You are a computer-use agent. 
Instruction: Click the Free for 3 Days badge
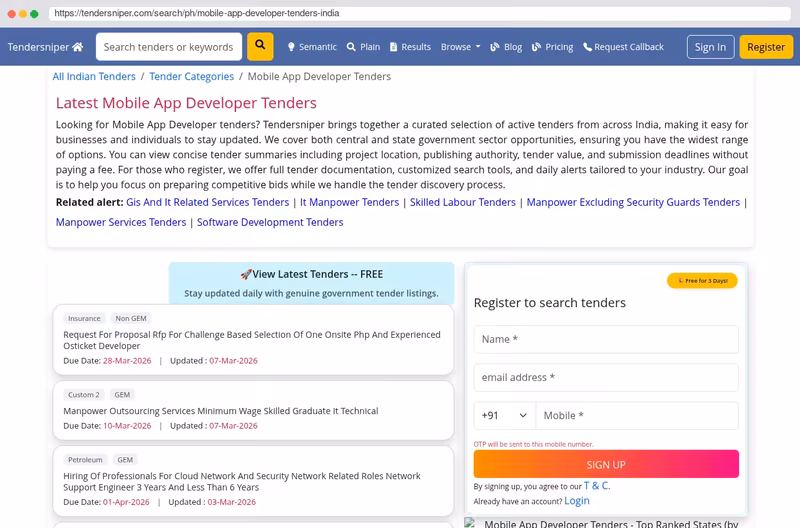point(702,281)
